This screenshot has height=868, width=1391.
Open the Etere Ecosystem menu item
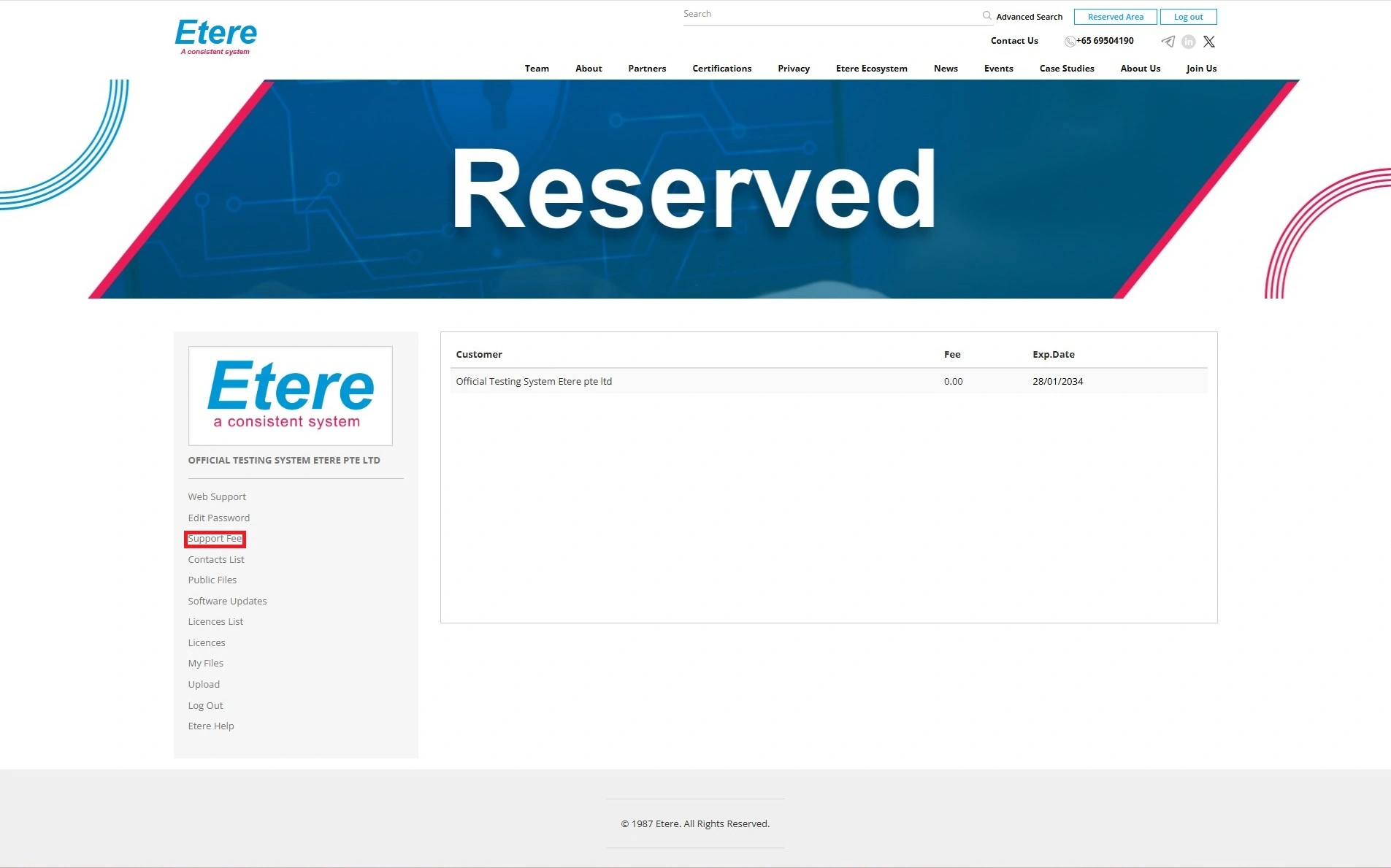click(x=871, y=69)
